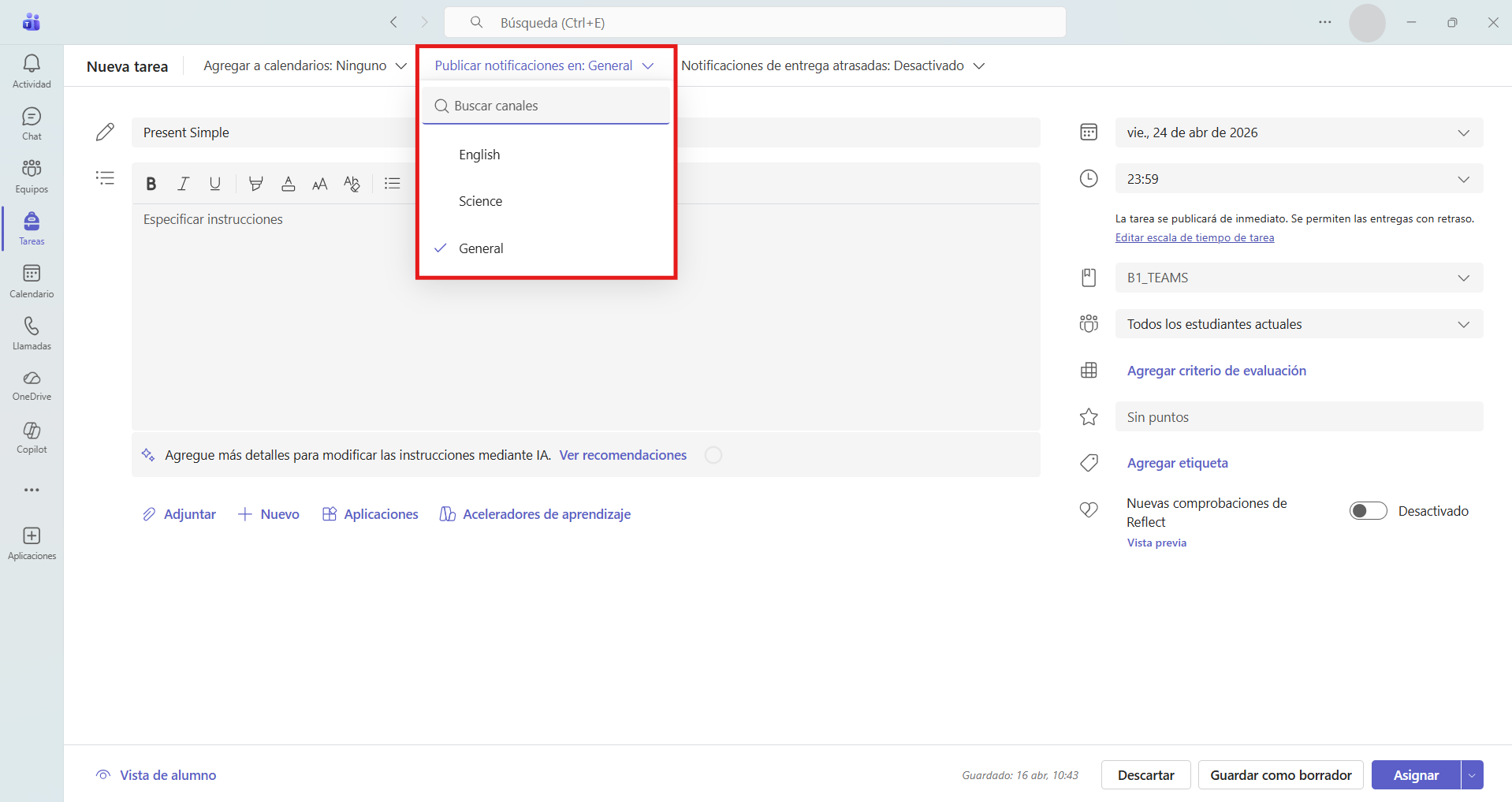The width and height of the screenshot is (1512, 802).
Task: Open Calendario from the sidebar
Action: click(32, 281)
